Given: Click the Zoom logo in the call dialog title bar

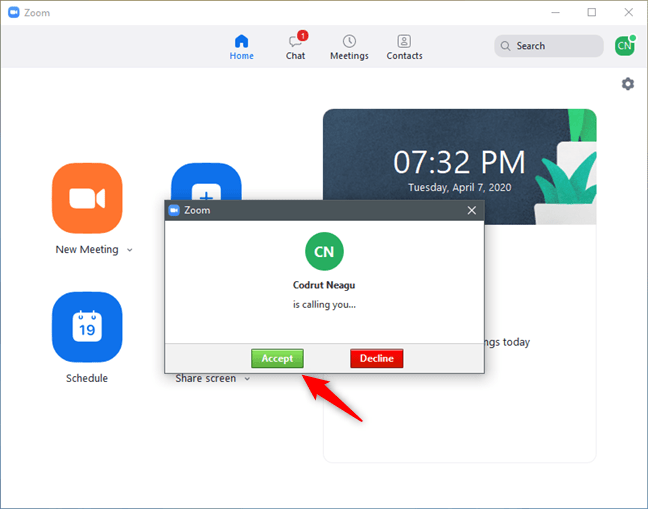Looking at the screenshot, I should coord(174,210).
